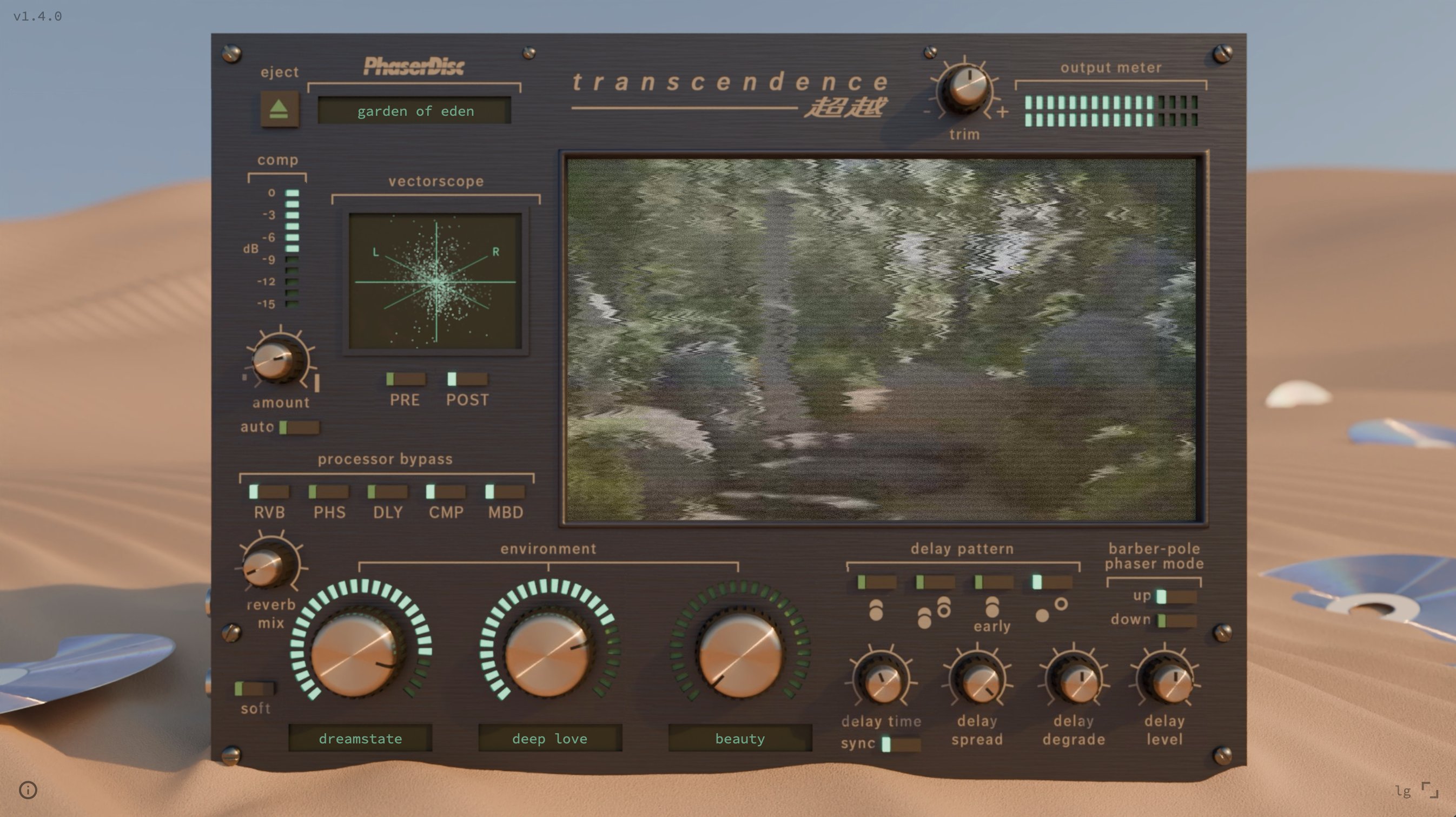This screenshot has width=1456, height=817.
Task: Click the PhaserDisc logo
Action: [414, 66]
